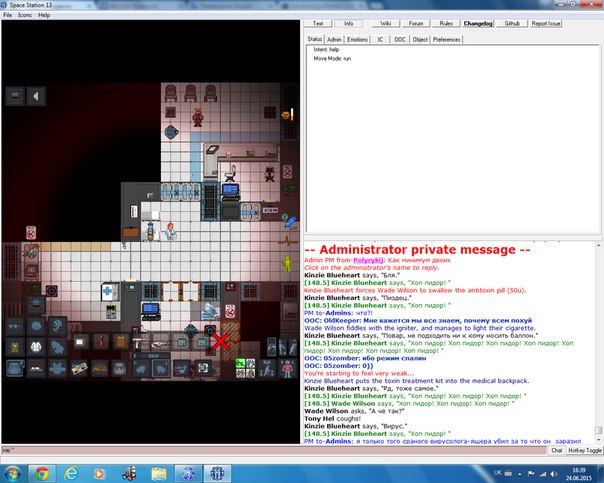Open the Changelog button
The height and width of the screenshot is (483, 604).
[478, 23]
